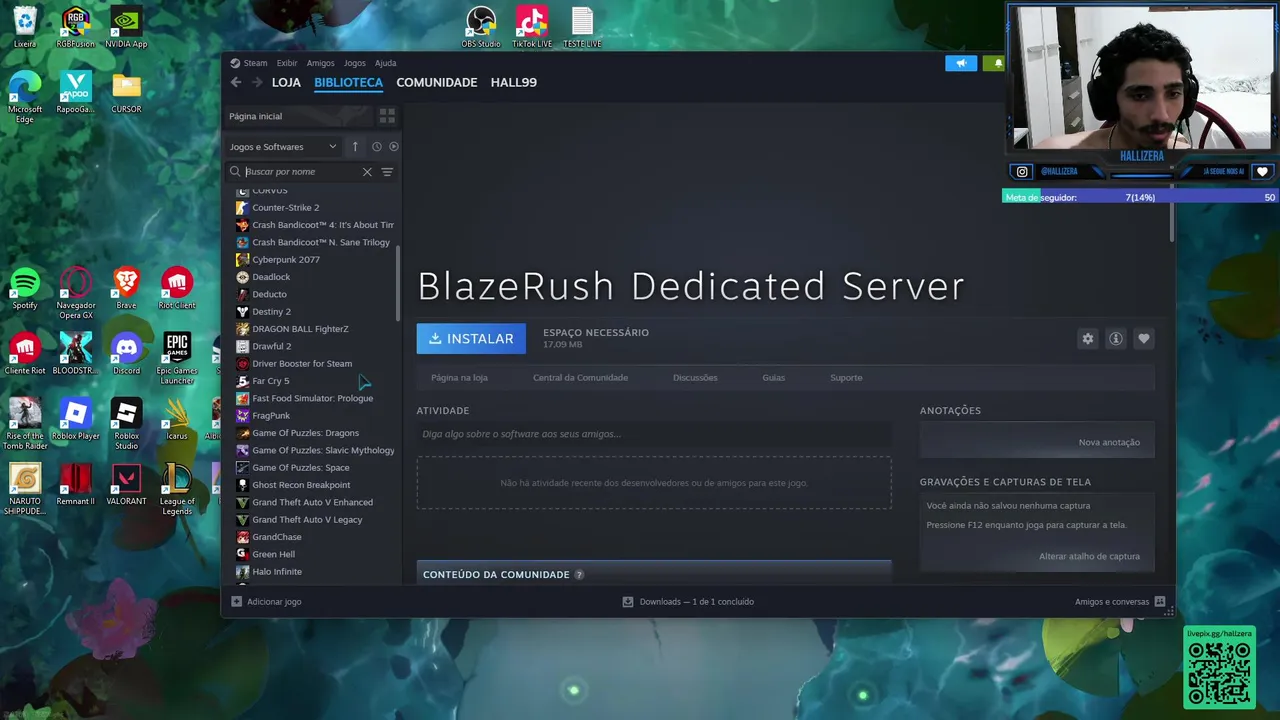
Task: Open the game info icon
Action: tap(1116, 339)
